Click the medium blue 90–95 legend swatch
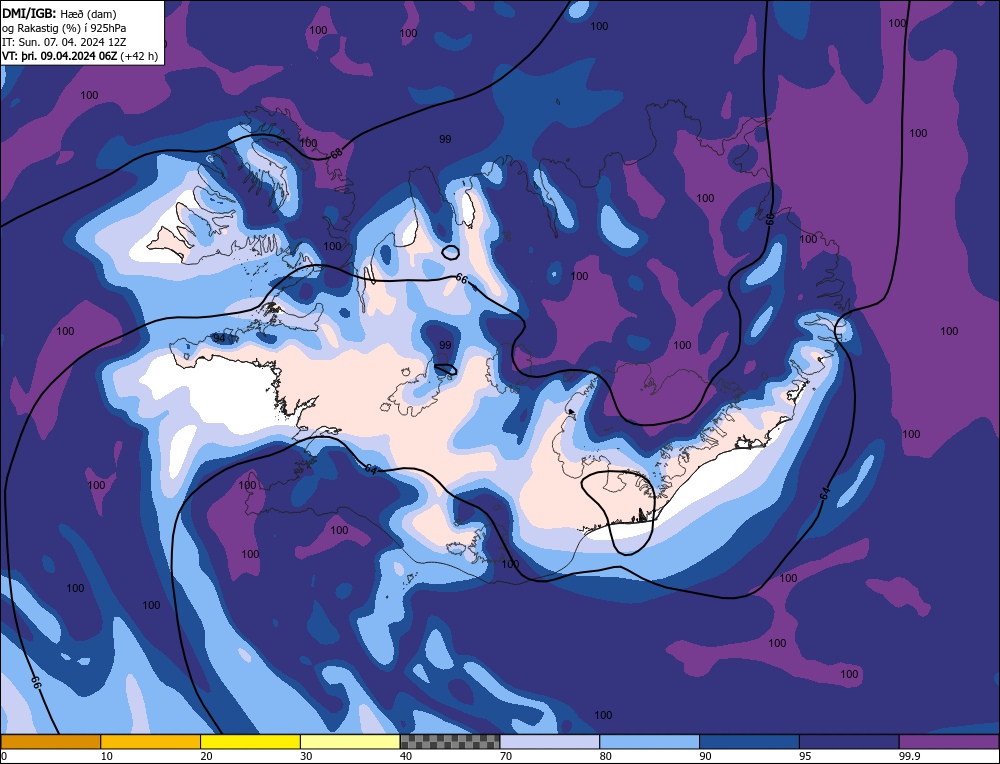Viewport: 1000px width, 764px height. pyautogui.click(x=749, y=741)
